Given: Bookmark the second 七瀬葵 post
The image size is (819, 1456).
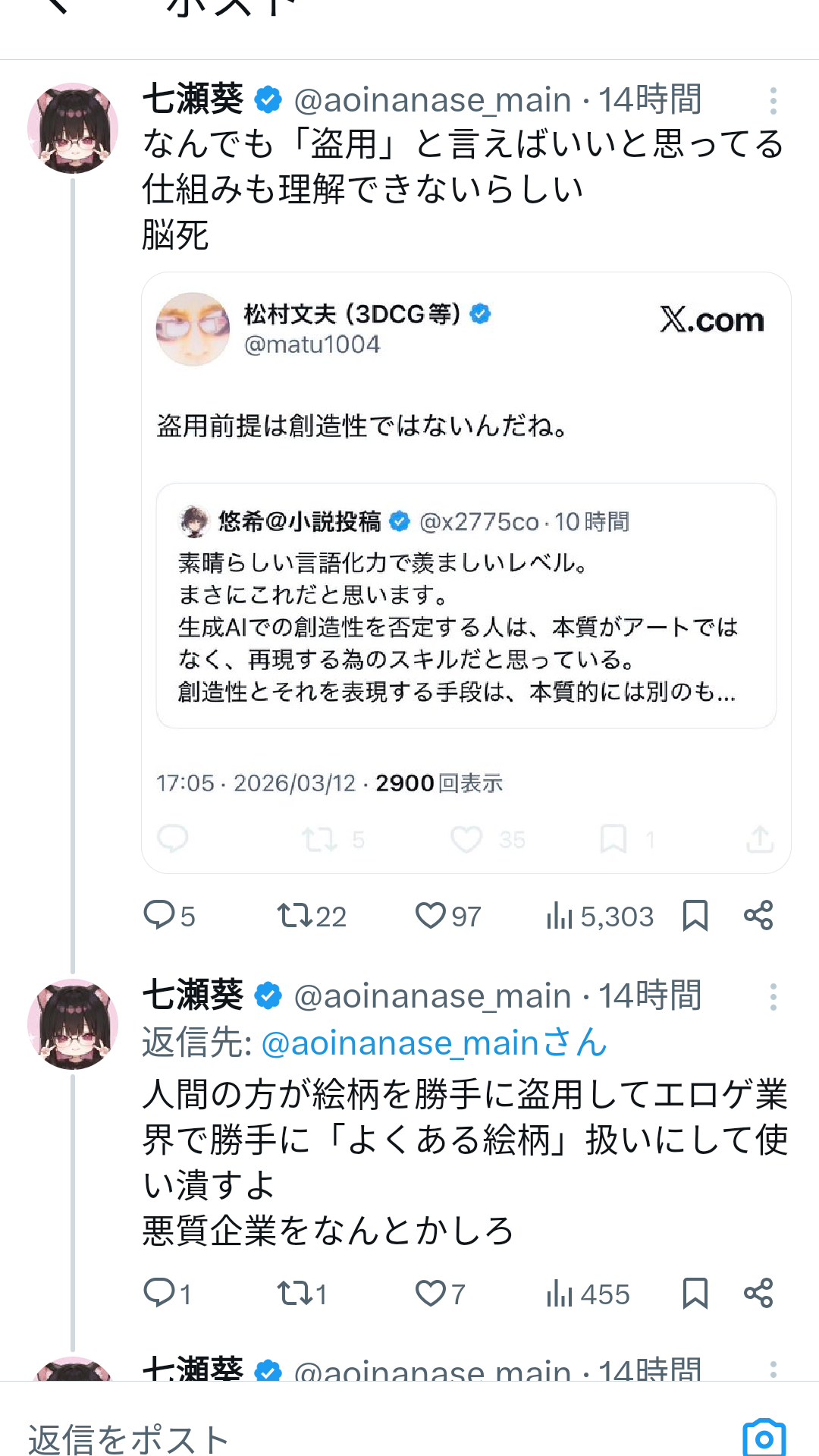Looking at the screenshot, I should [695, 1293].
